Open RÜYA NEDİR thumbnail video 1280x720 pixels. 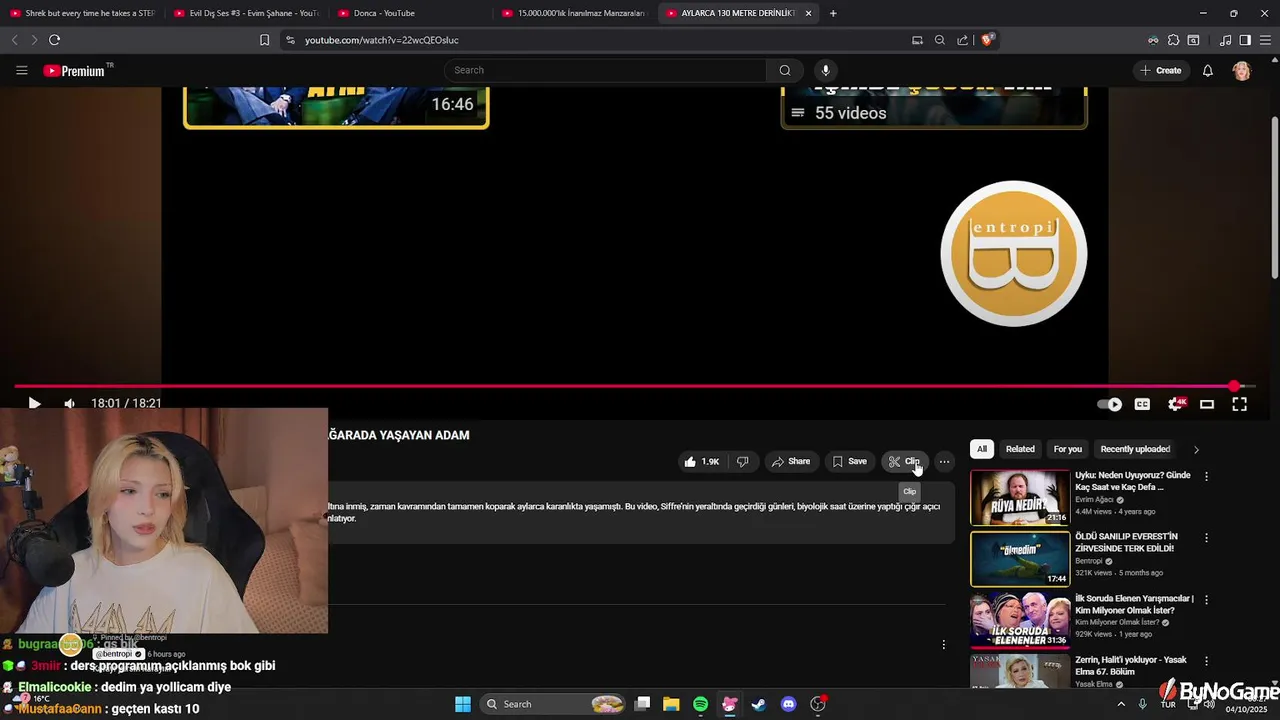pyautogui.click(x=1020, y=497)
